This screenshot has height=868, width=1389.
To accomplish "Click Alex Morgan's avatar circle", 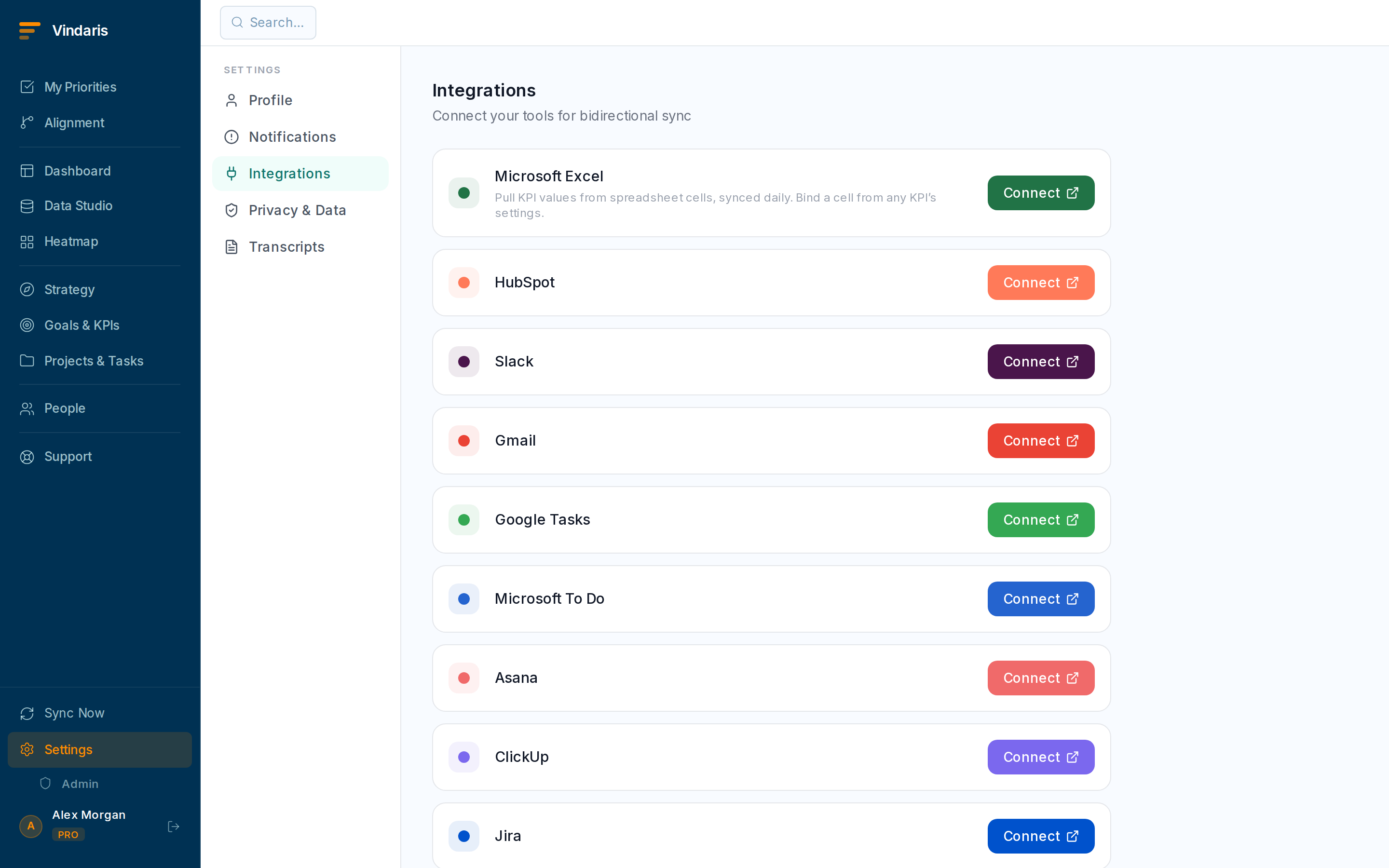I will (31, 826).
